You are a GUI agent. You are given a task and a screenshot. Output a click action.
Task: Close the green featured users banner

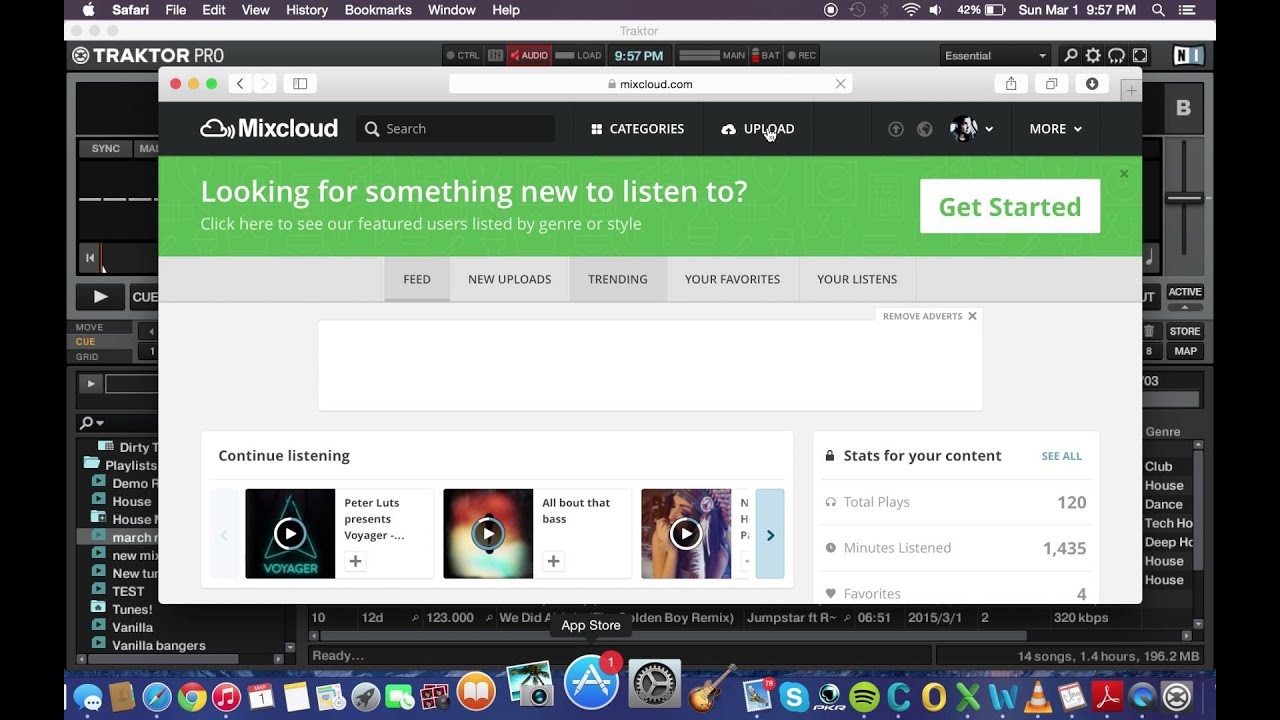[1124, 174]
